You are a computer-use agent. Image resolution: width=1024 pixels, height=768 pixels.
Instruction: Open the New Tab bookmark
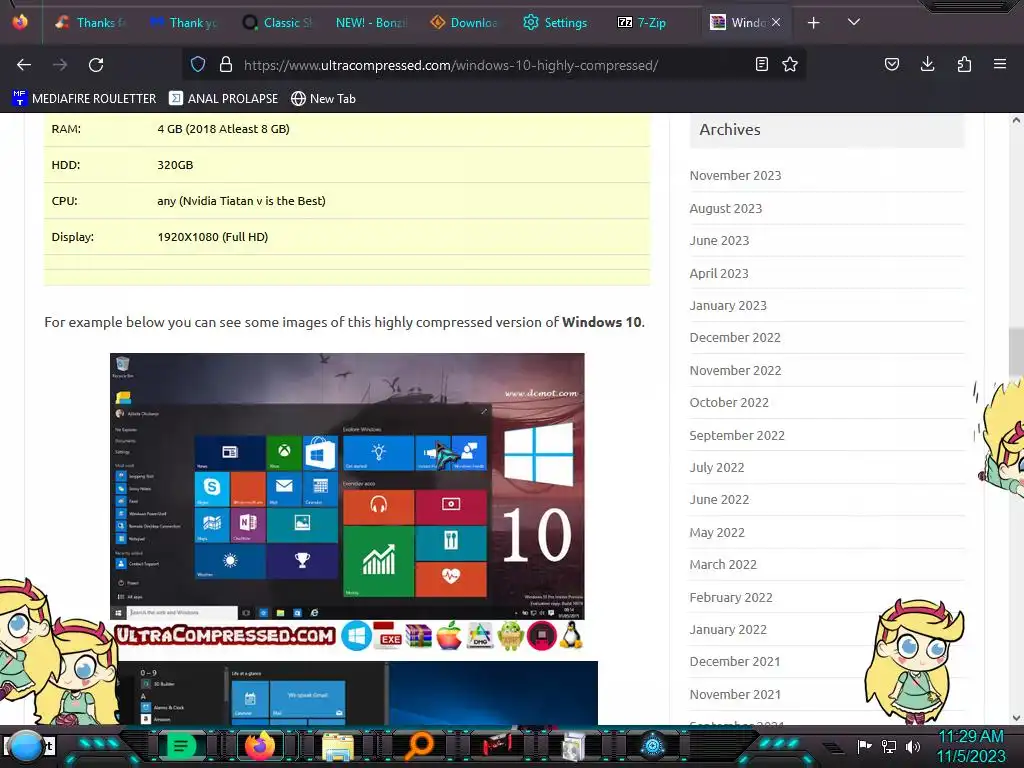[324, 99]
